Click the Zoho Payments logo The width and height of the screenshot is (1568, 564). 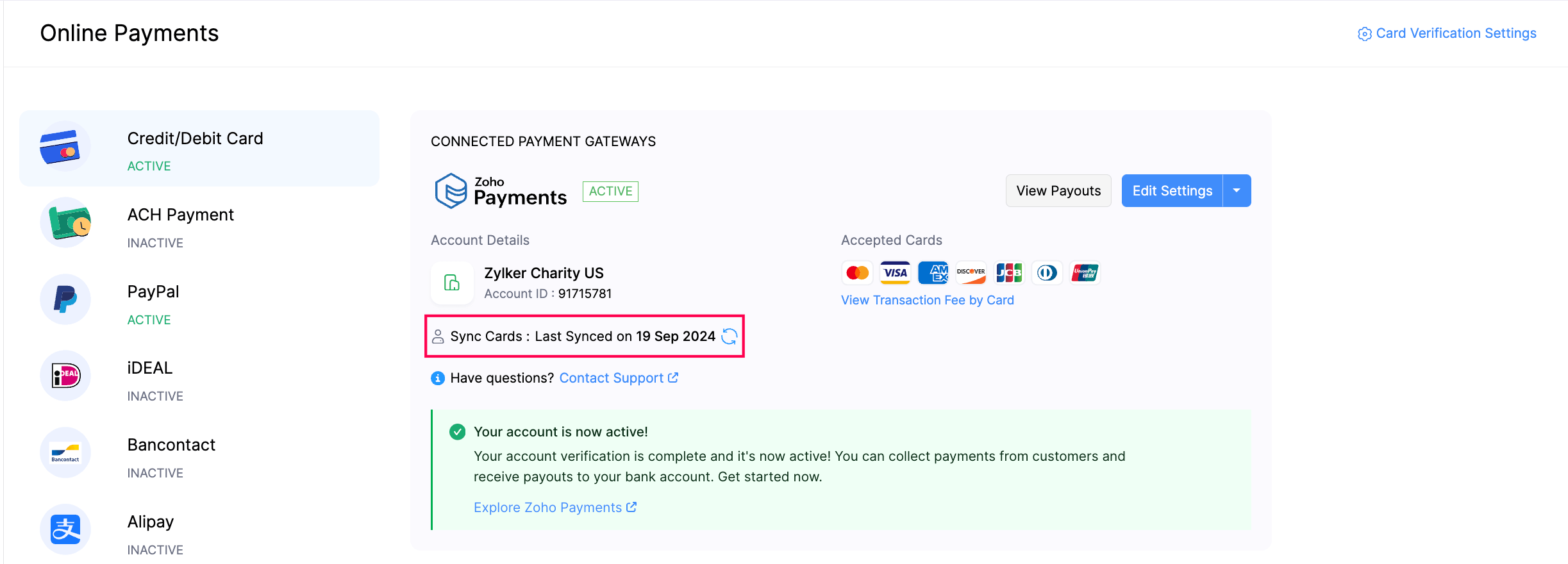[501, 191]
